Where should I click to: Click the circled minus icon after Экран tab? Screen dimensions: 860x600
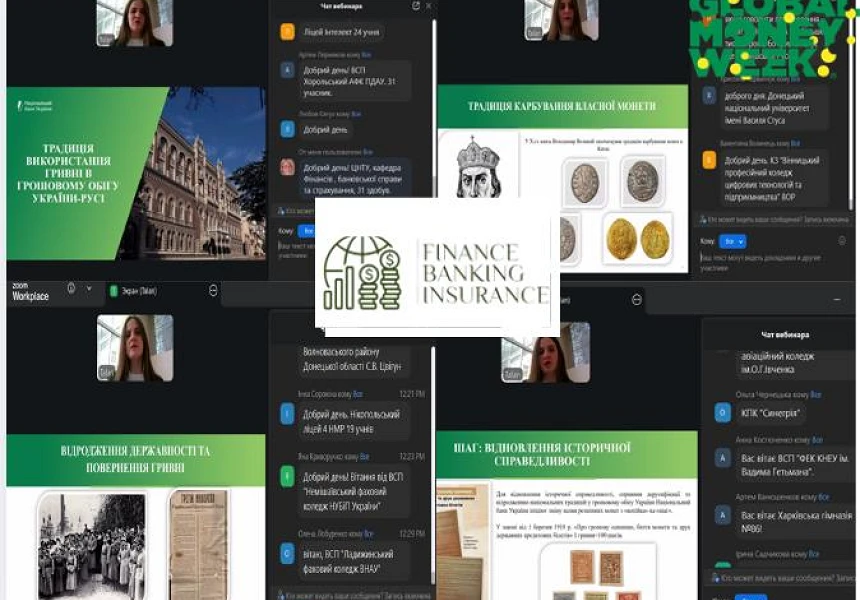[x=213, y=290]
